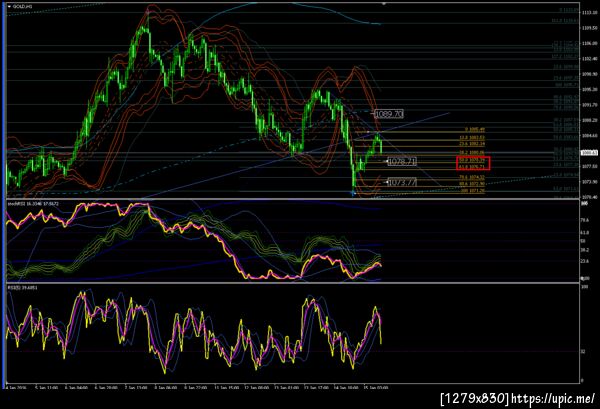Click the 1084.60 price axis value
This screenshot has height=409, width=600.
click(590, 135)
